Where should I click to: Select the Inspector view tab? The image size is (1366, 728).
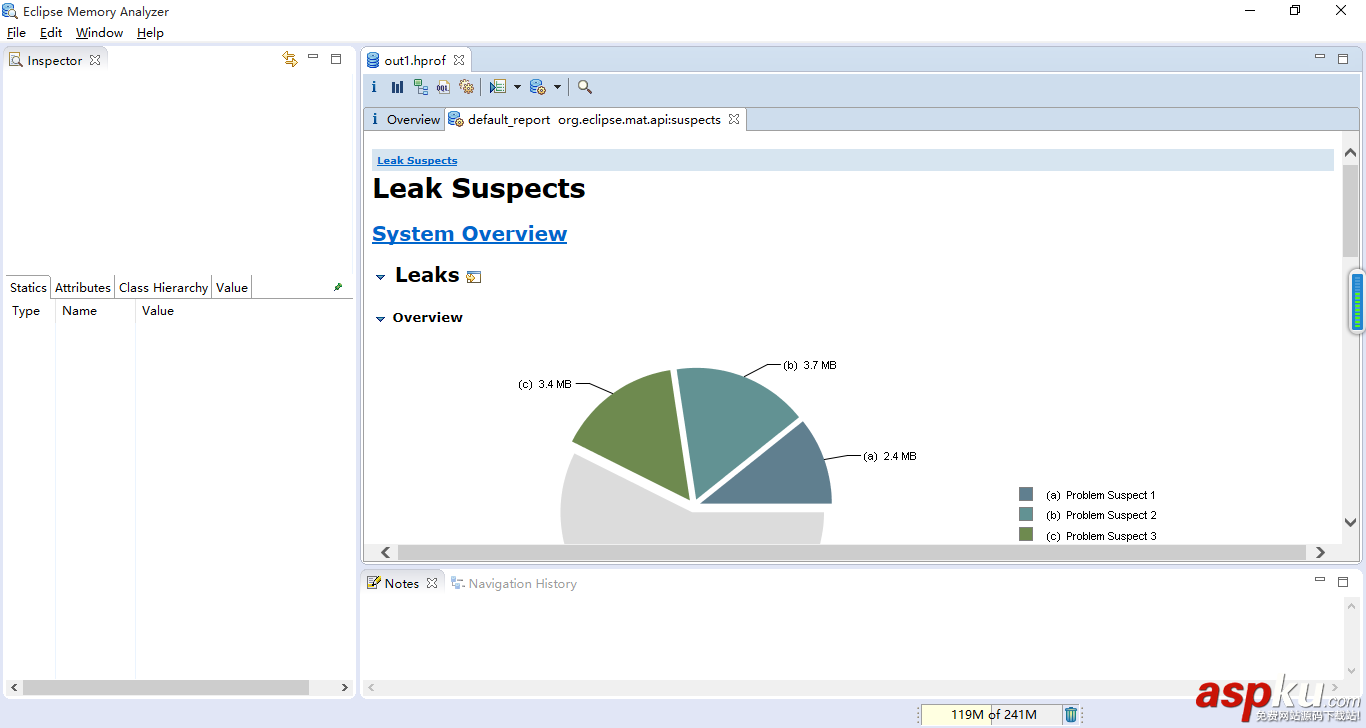(x=55, y=60)
